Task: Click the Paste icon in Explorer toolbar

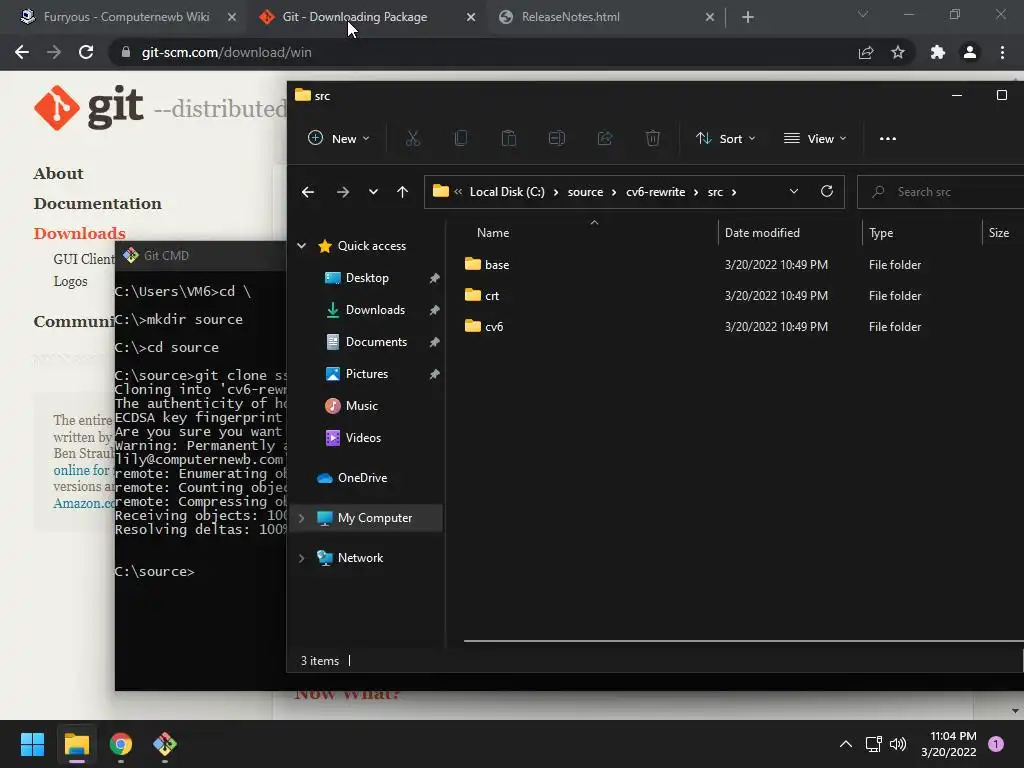Action: pos(509,138)
